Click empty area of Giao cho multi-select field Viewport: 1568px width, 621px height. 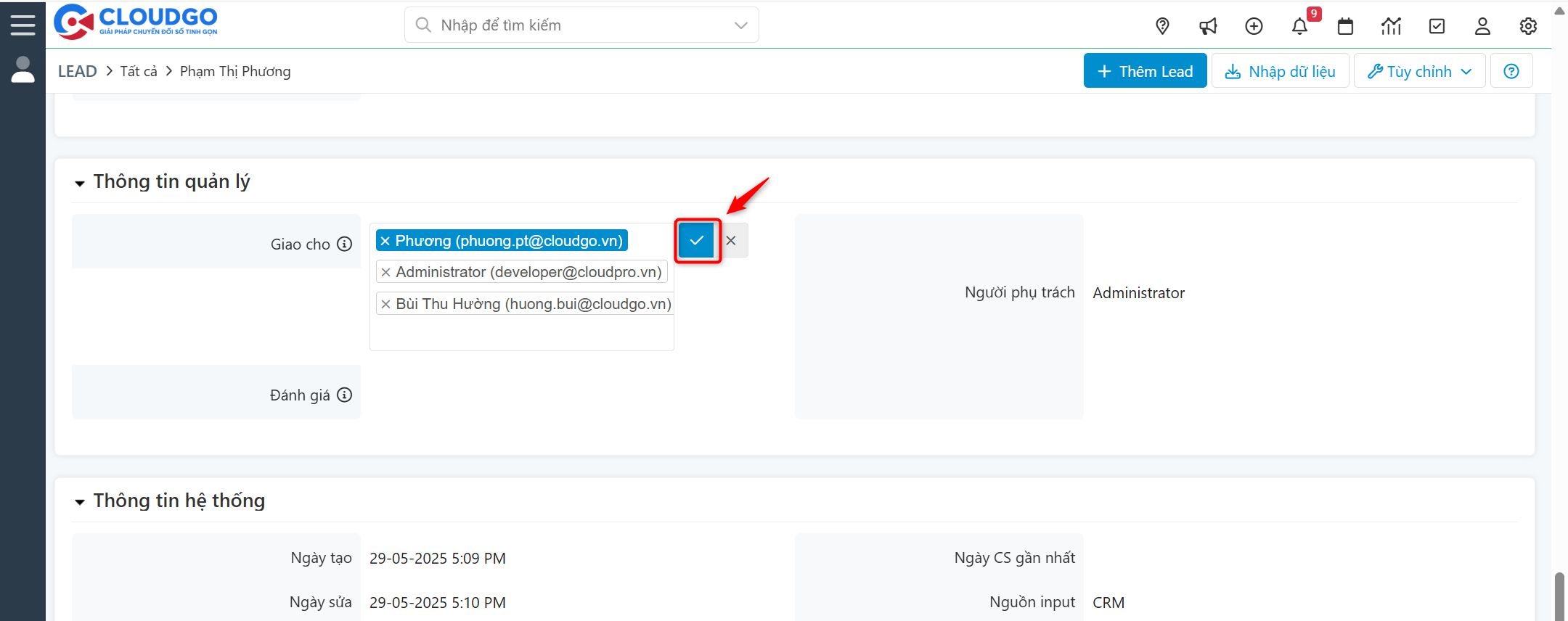coord(521,333)
